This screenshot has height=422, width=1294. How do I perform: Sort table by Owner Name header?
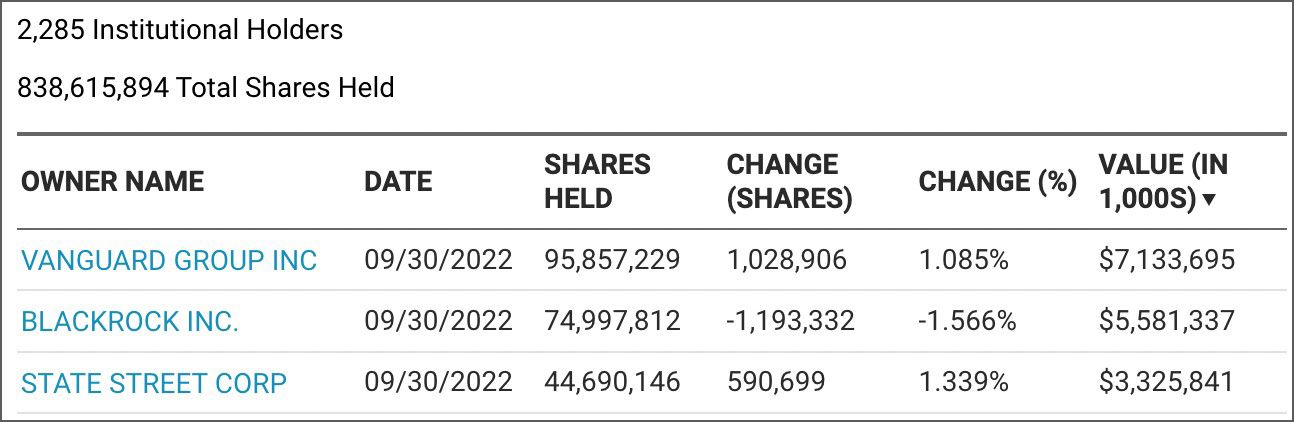click(112, 181)
